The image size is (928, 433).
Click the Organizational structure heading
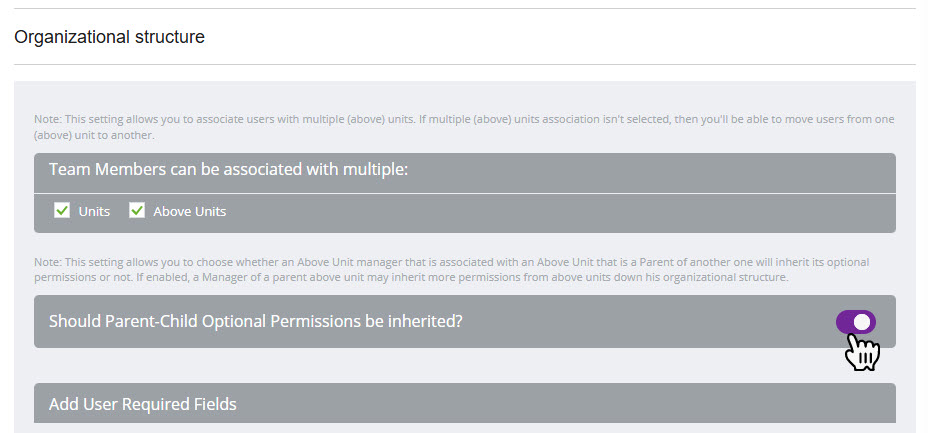tap(109, 37)
